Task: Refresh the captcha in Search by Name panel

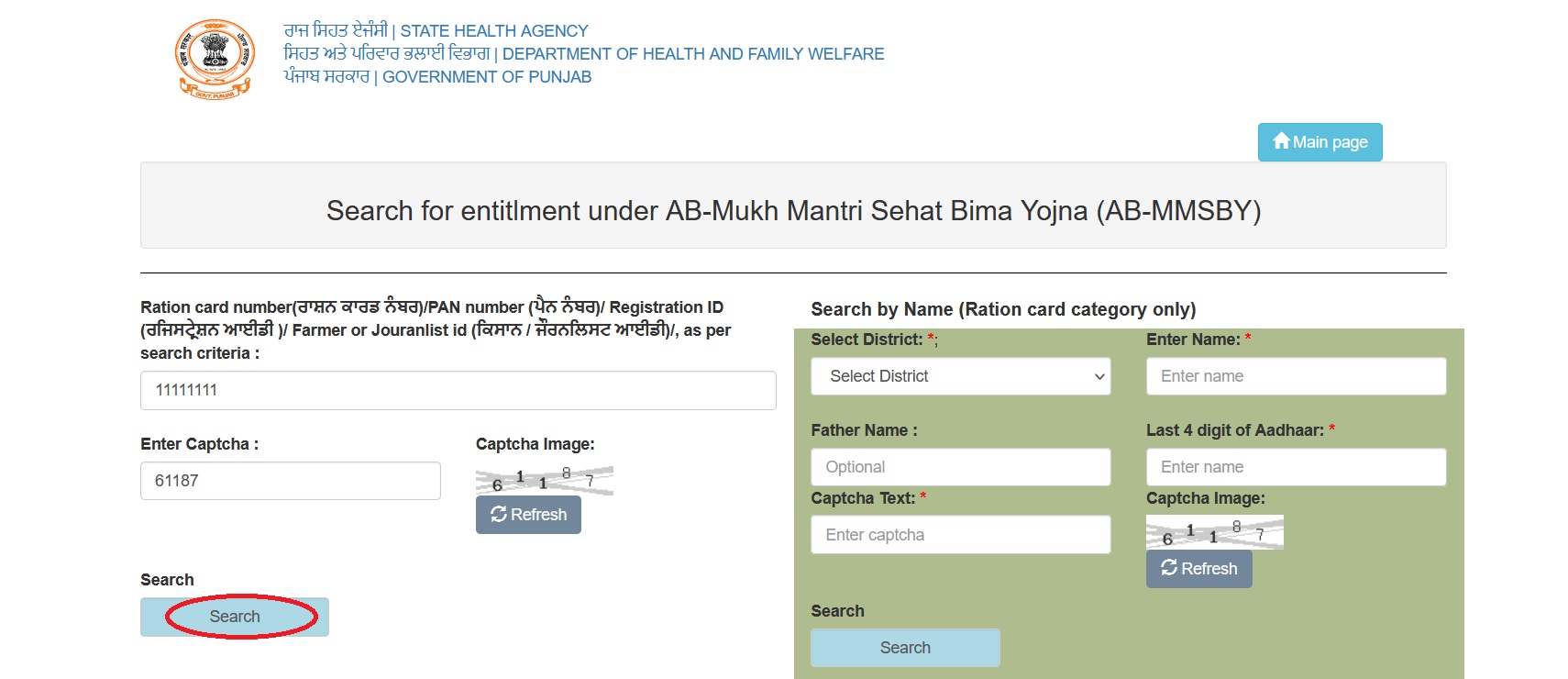Action: pyautogui.click(x=1198, y=569)
